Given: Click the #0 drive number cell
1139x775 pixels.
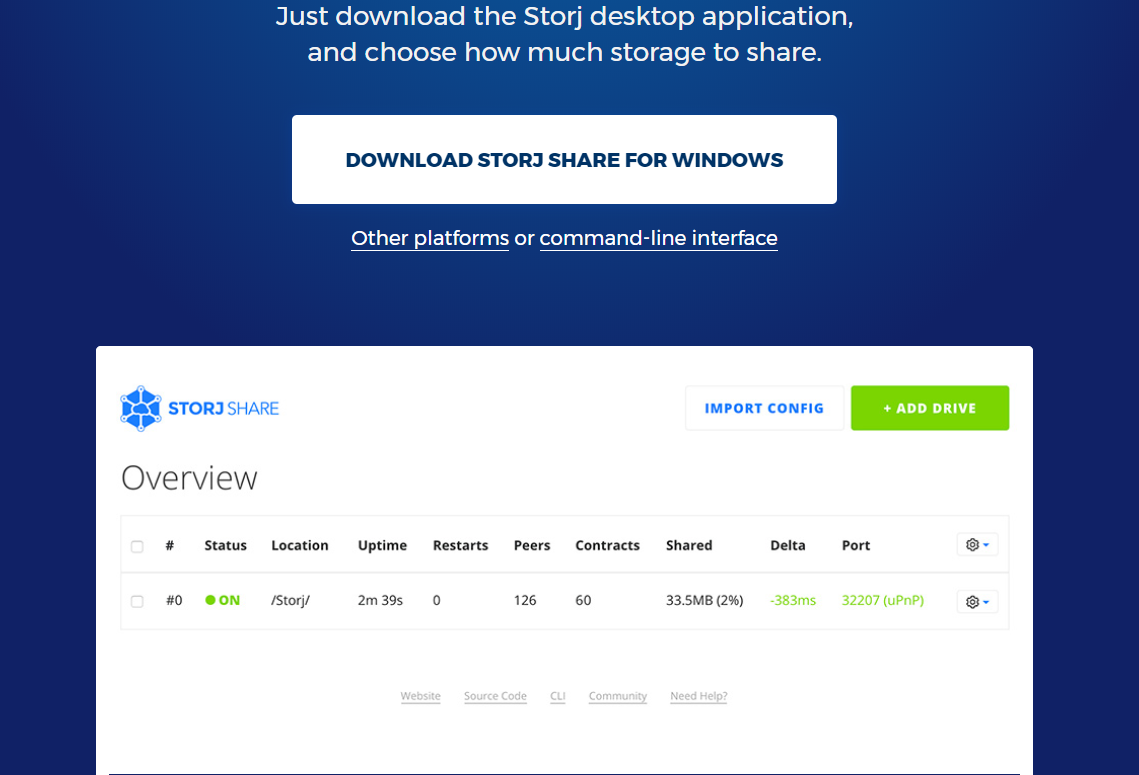Looking at the screenshot, I should (174, 601).
